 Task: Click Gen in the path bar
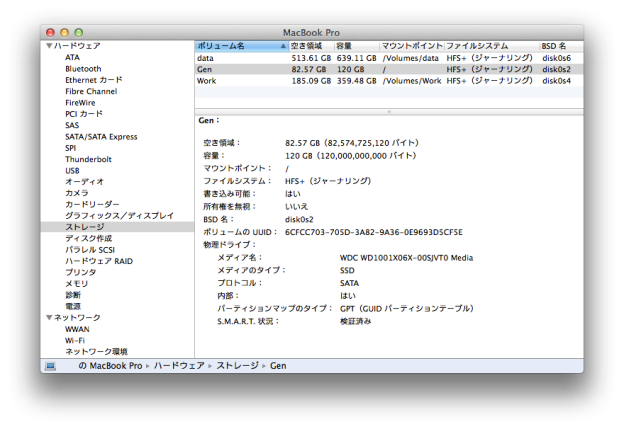[x=278, y=366]
